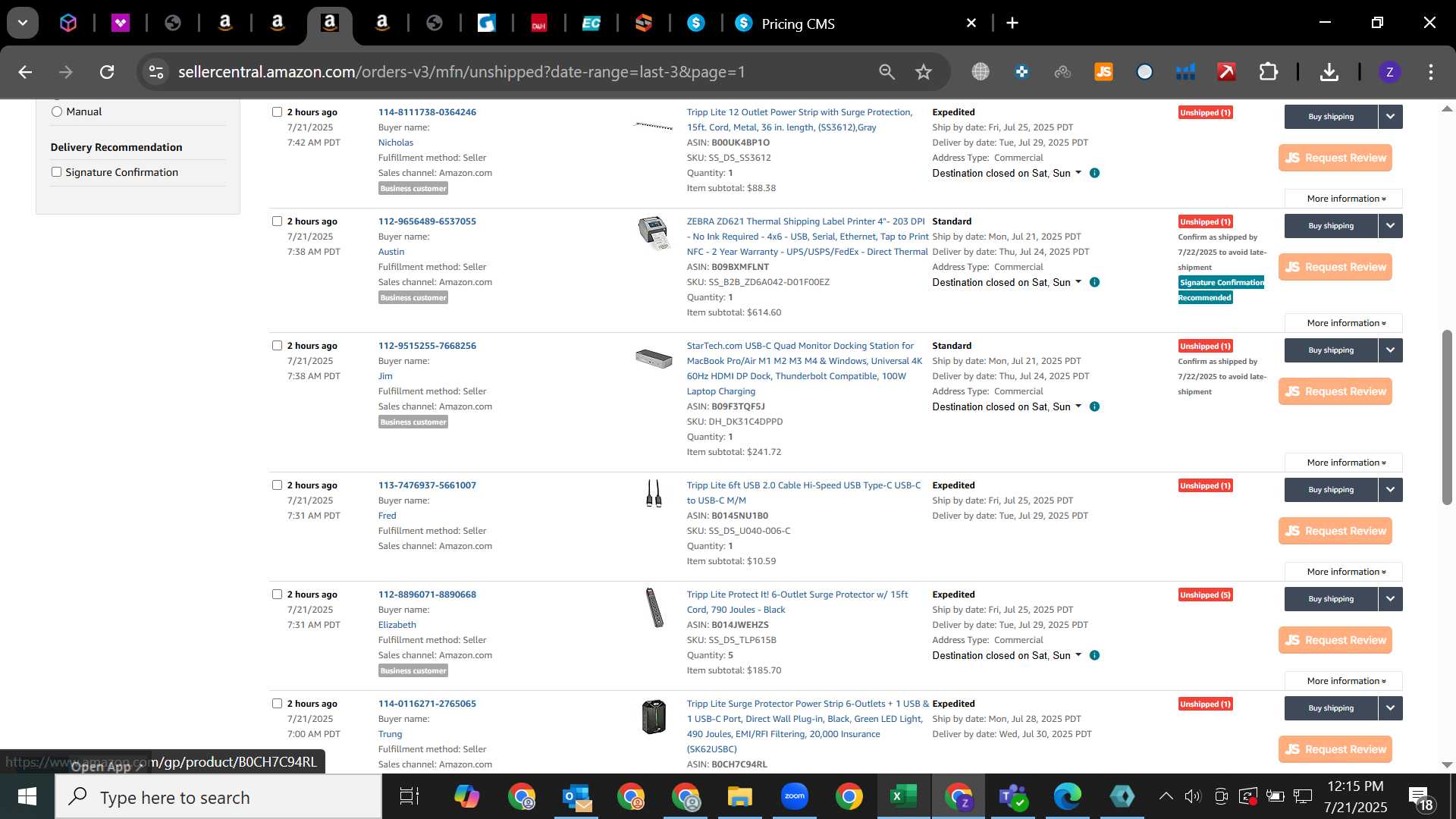Screen dimensions: 1456x819
Task: Tick checkbox for order 114-8111738-0364246
Action: 277,112
